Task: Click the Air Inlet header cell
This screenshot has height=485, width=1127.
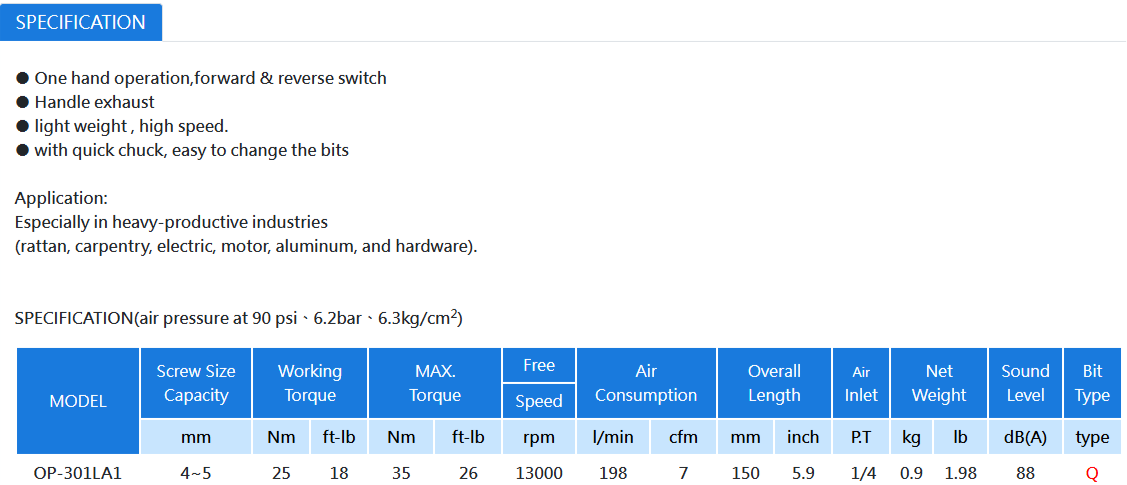Action: click(861, 383)
